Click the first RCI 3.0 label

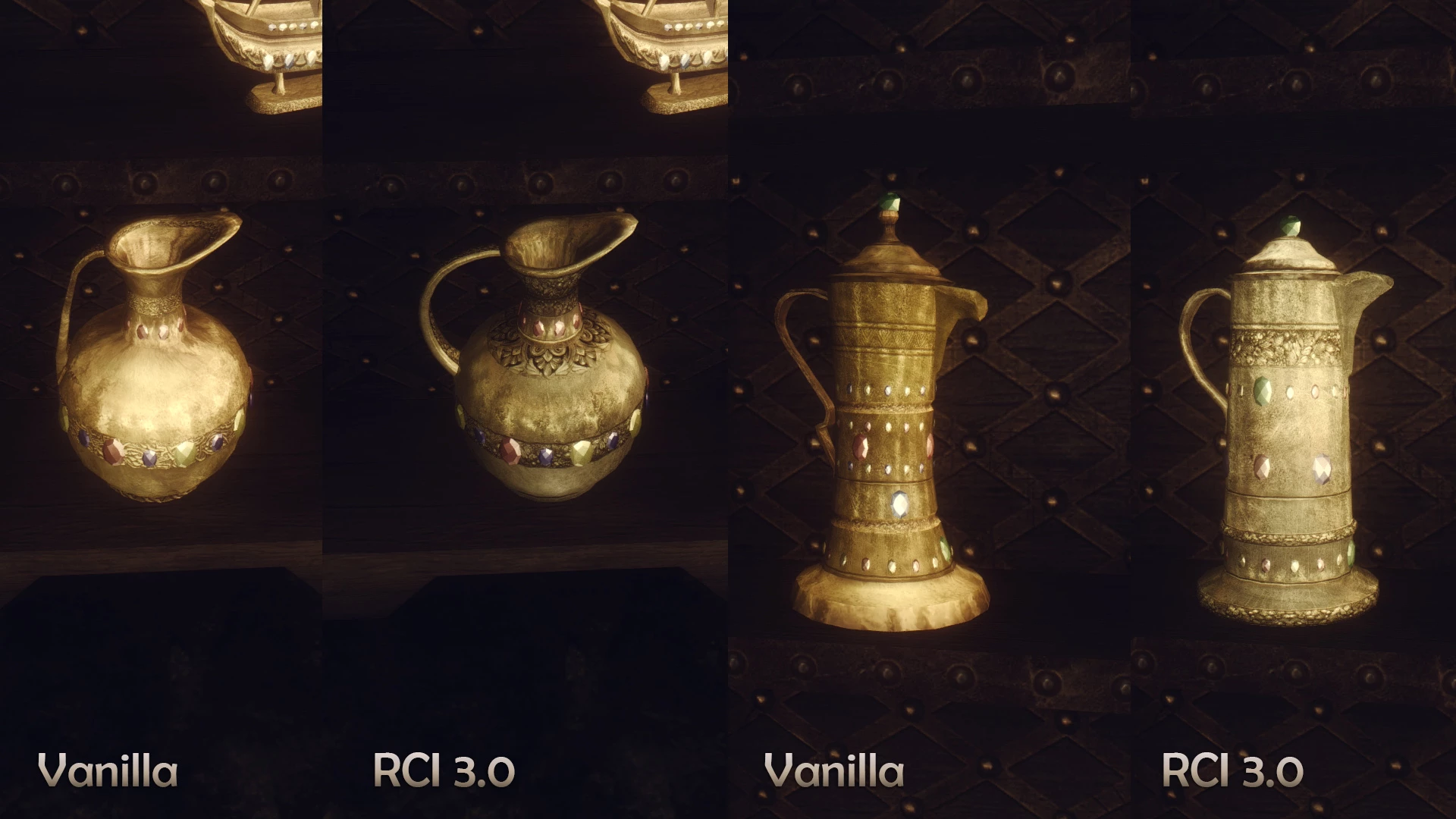coord(444,772)
